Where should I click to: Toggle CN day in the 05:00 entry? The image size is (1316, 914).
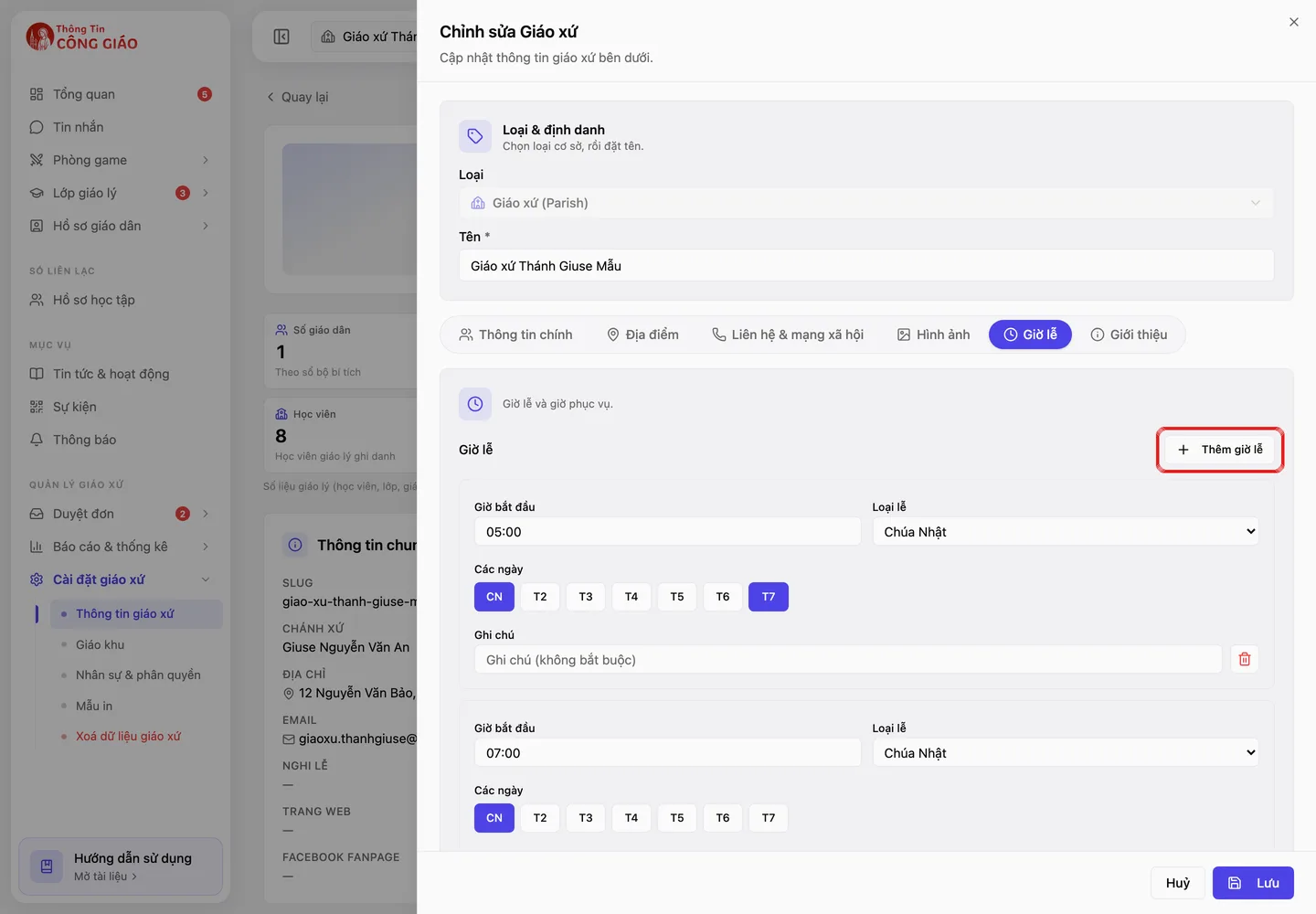click(493, 597)
